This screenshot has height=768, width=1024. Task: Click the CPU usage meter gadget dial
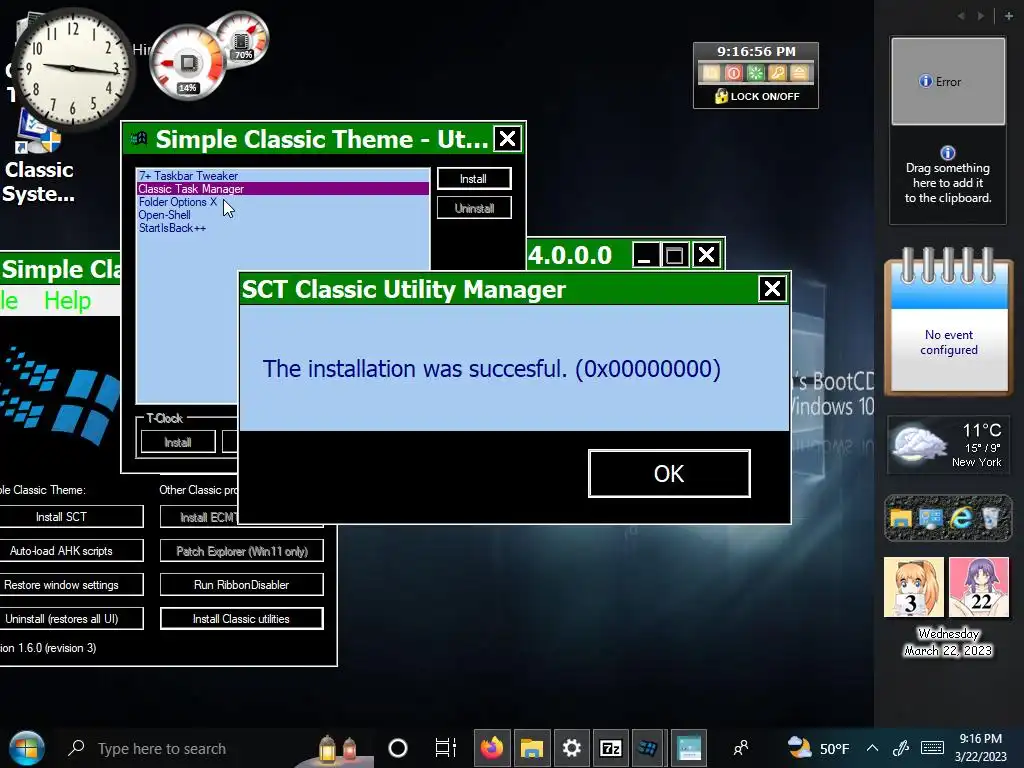188,63
